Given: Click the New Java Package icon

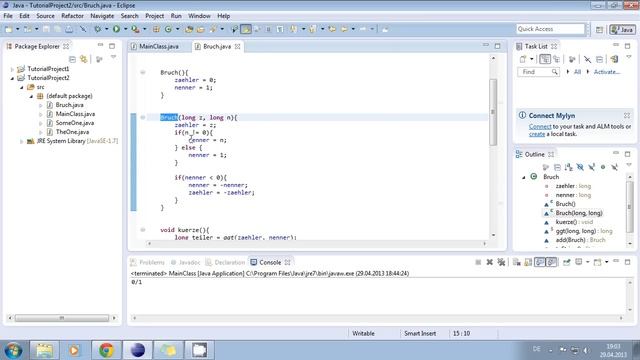Looking at the screenshot, I should (156, 29).
